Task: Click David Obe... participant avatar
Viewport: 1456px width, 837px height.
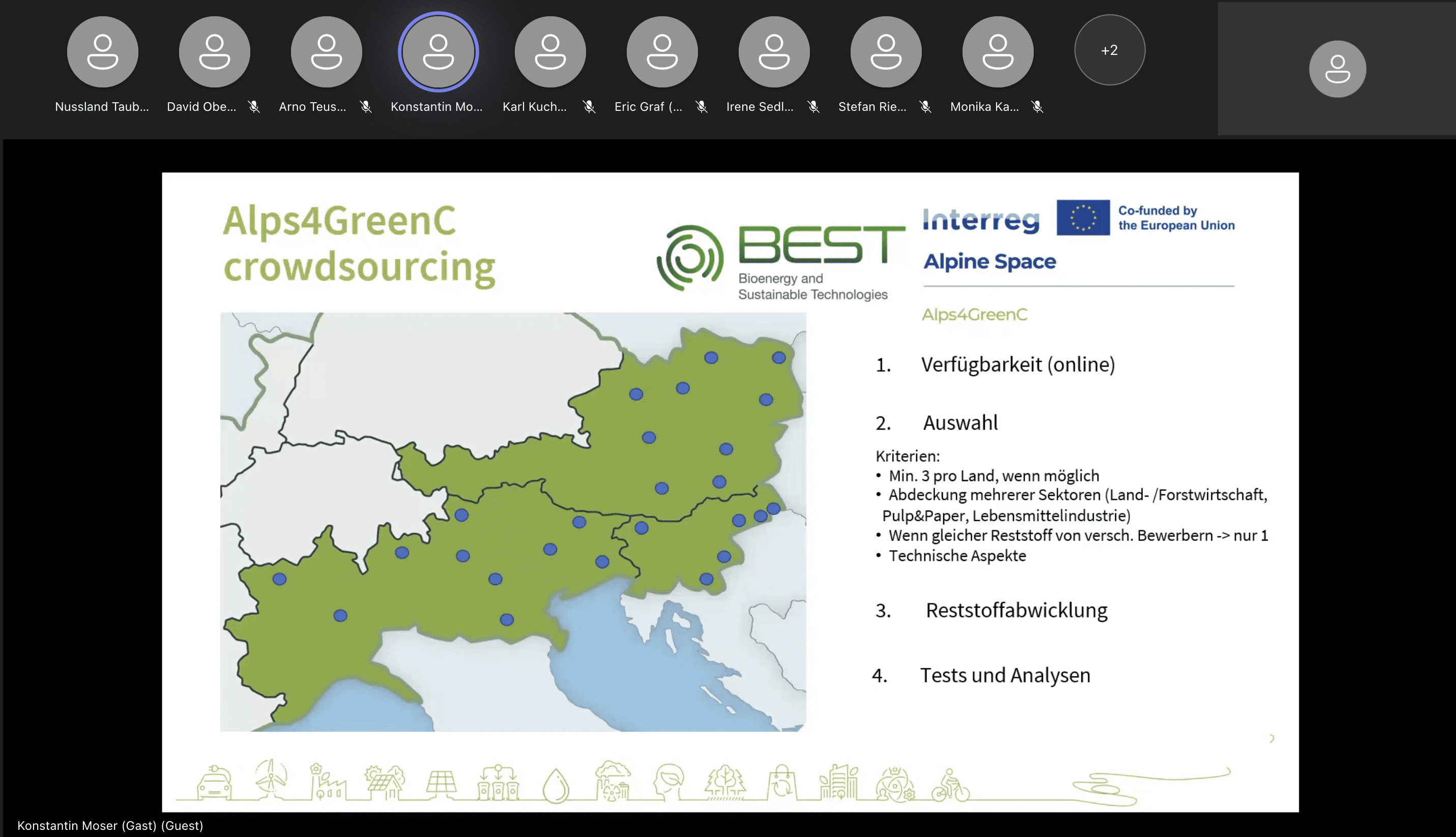Action: point(215,52)
